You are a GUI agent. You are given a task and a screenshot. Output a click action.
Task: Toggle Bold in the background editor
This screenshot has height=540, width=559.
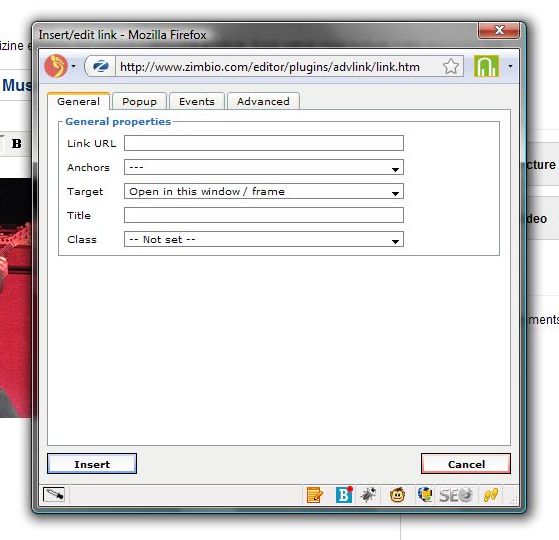16,144
